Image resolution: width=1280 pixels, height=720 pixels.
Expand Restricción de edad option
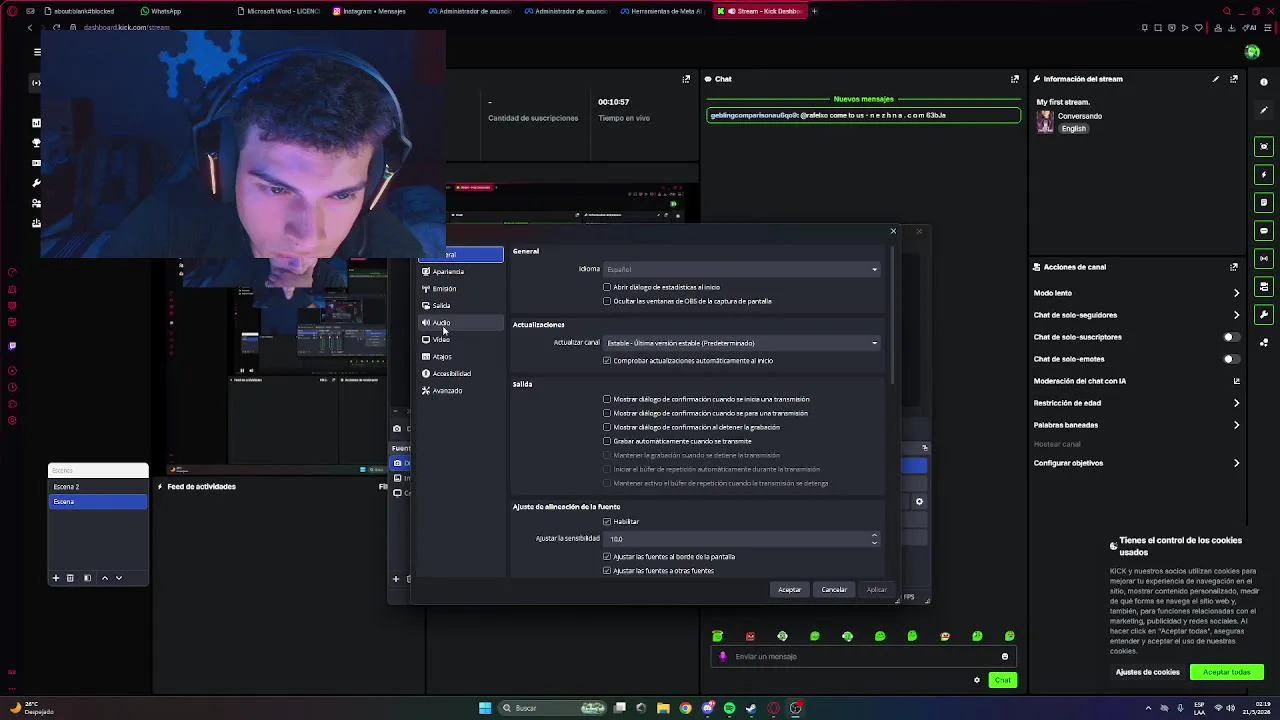pyautogui.click(x=1236, y=403)
